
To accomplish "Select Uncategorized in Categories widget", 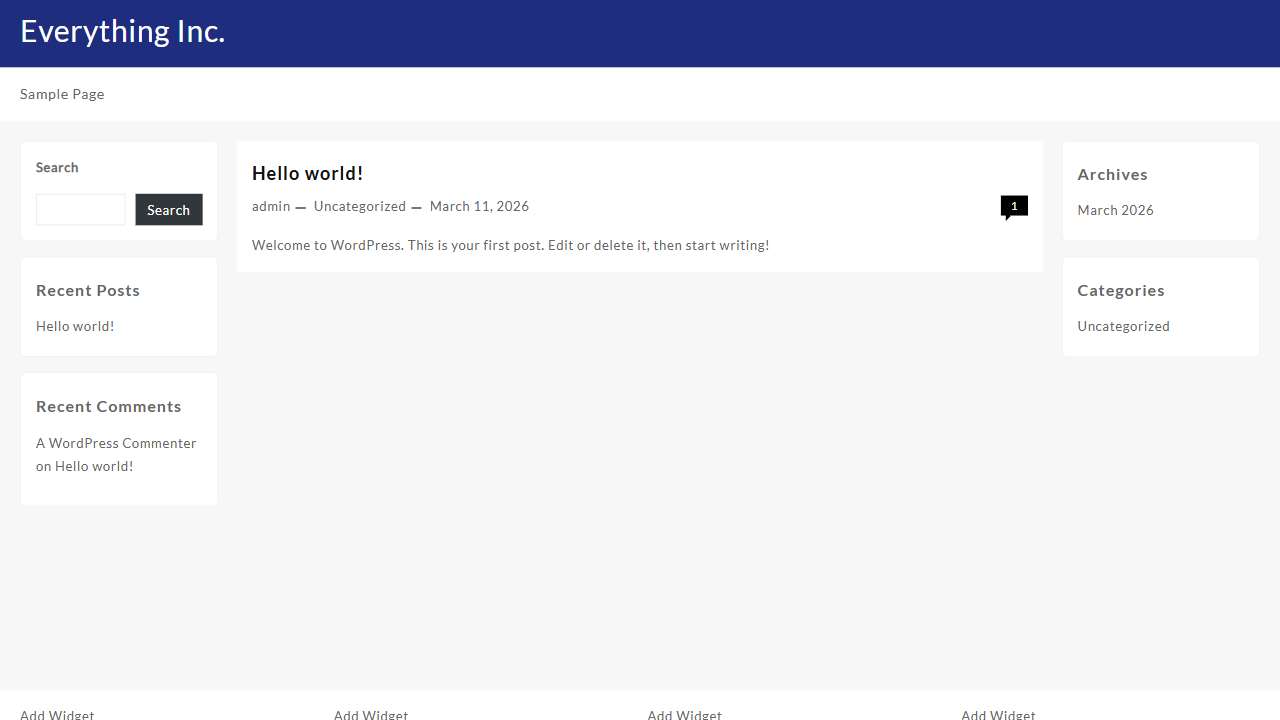I will [x=1123, y=326].
